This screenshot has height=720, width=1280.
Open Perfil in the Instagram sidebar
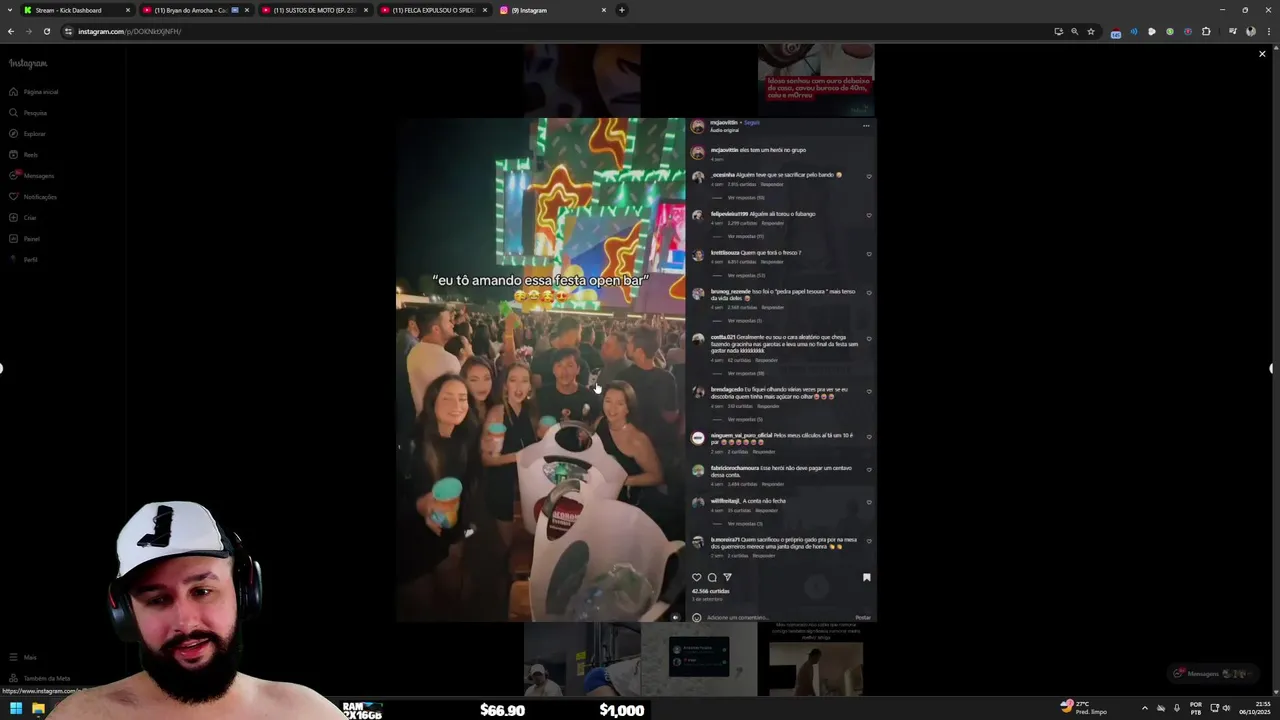coord(24,260)
